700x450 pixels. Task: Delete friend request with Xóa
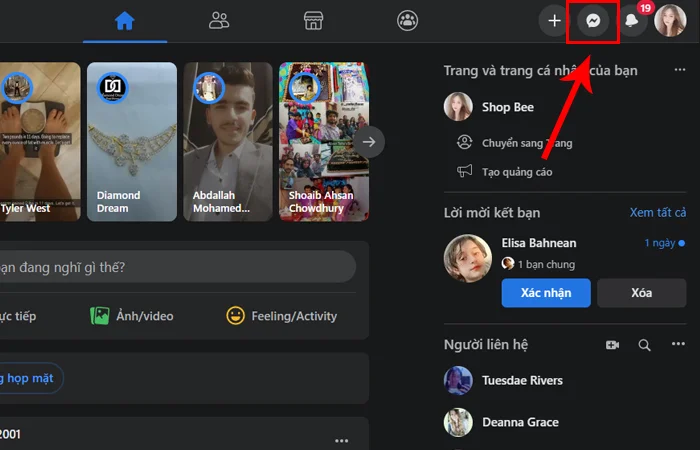(x=642, y=293)
